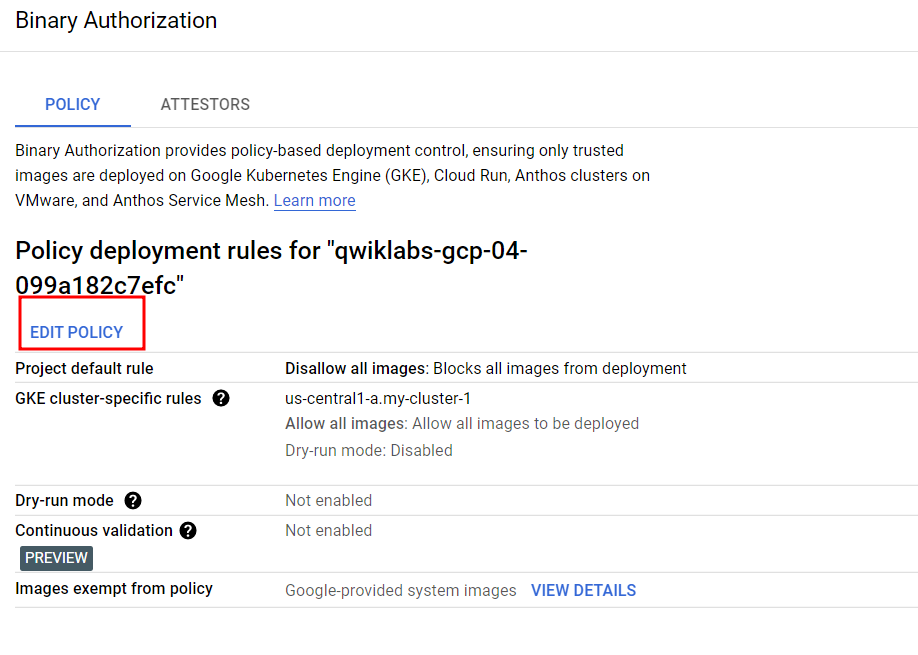Screen dimensions: 918x655
Task: Click the Project default rule label
Action: pos(84,368)
